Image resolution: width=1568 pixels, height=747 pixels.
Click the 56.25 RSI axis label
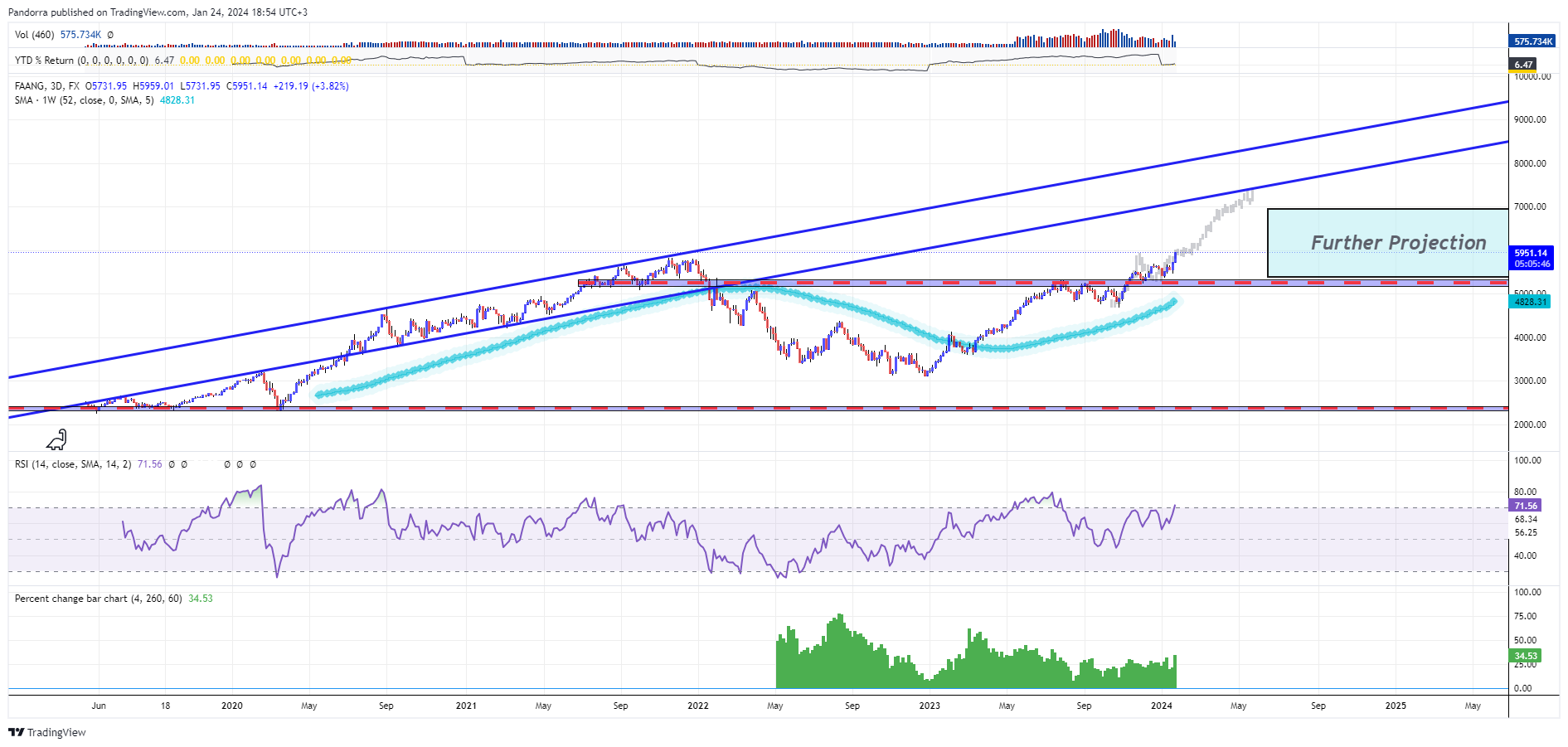click(x=1526, y=532)
